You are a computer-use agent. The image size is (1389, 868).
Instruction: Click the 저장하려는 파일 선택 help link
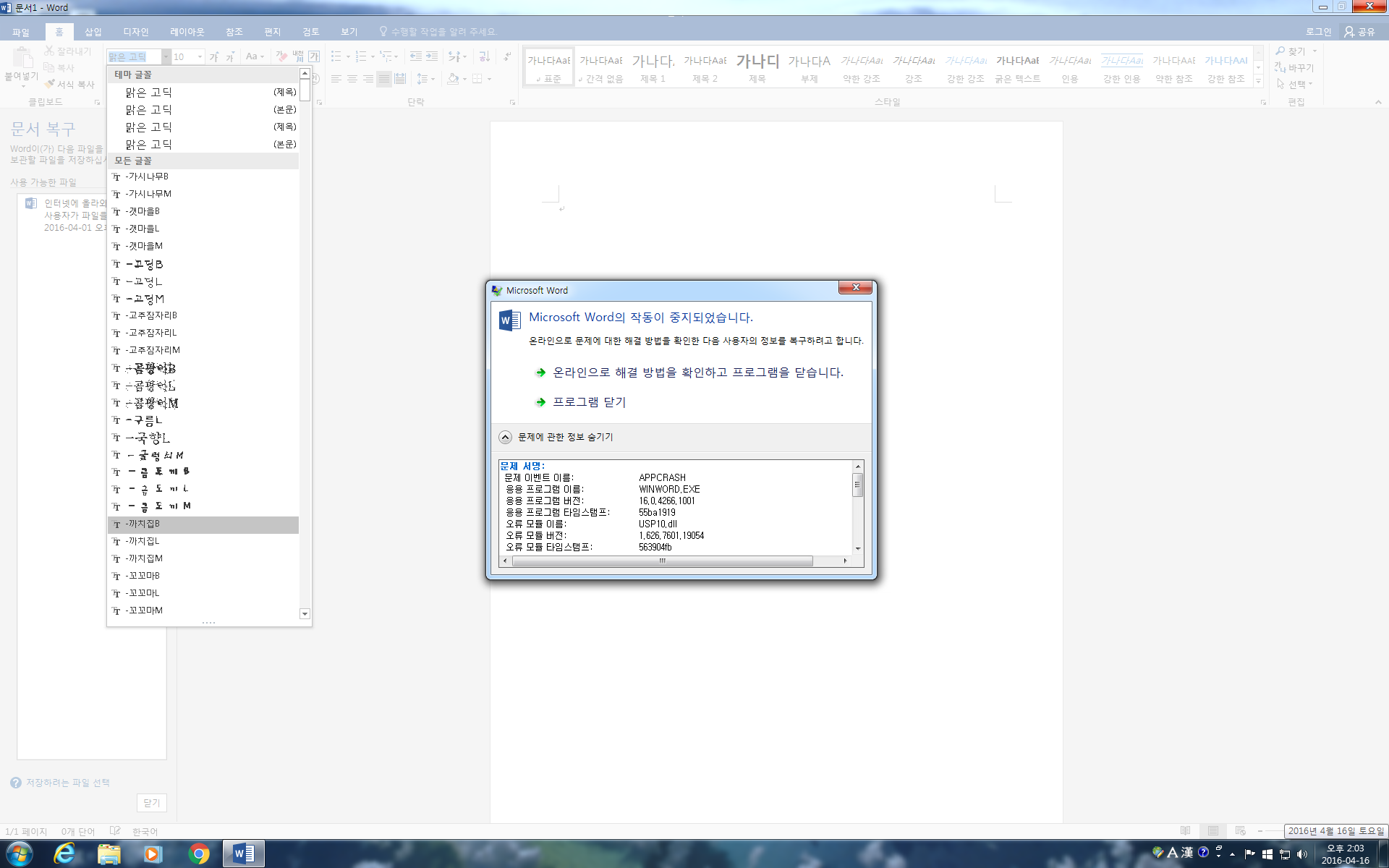(67, 783)
